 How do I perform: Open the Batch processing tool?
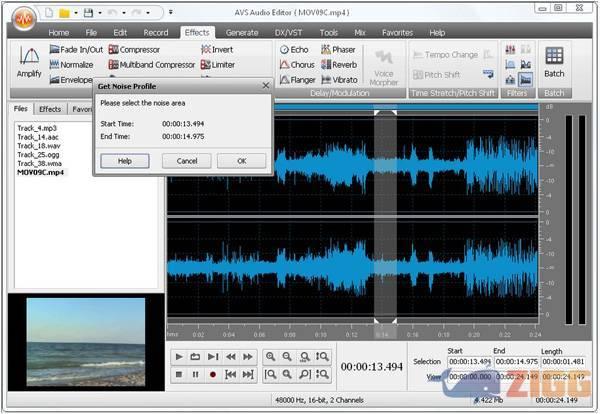(554, 60)
